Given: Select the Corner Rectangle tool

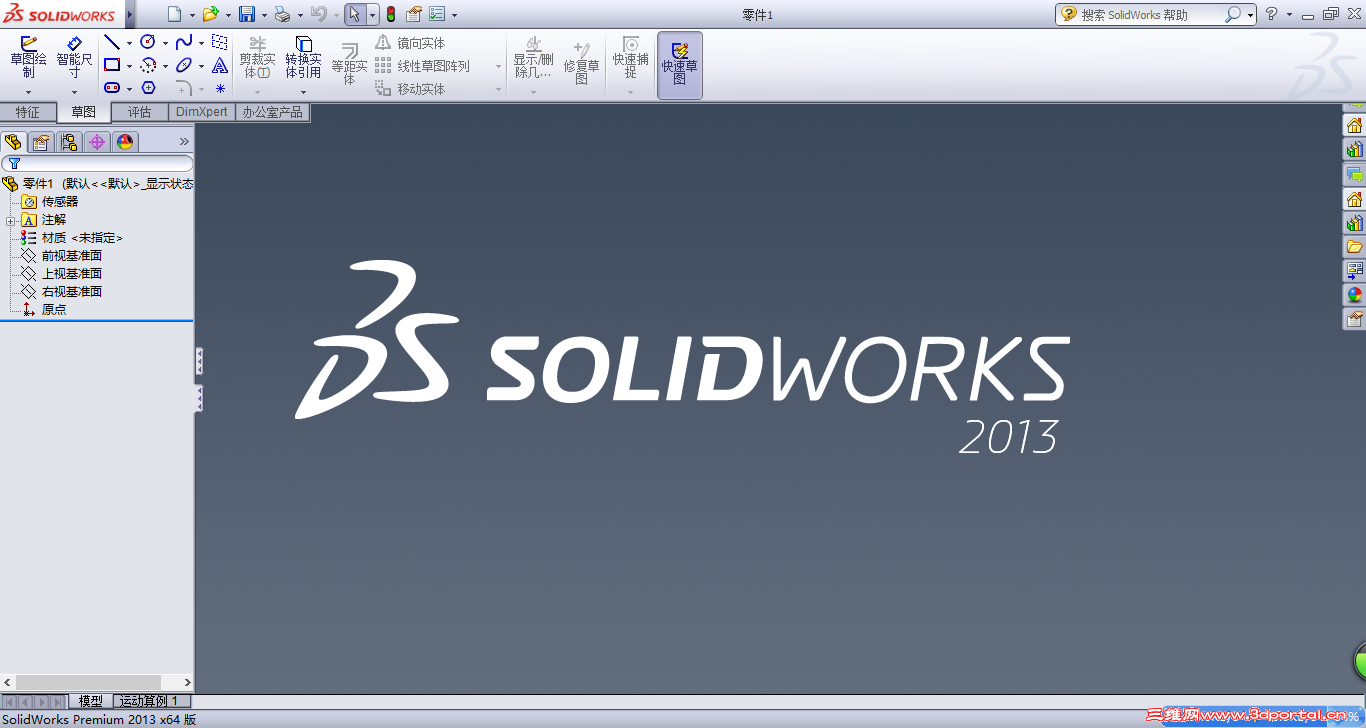Looking at the screenshot, I should tap(112, 65).
